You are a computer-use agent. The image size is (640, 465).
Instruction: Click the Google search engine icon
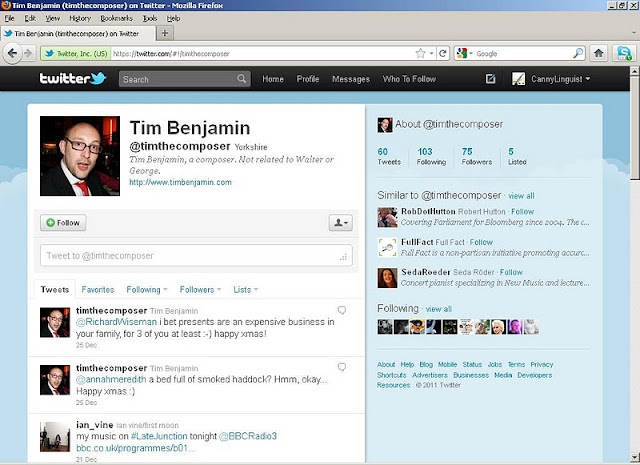click(x=462, y=53)
